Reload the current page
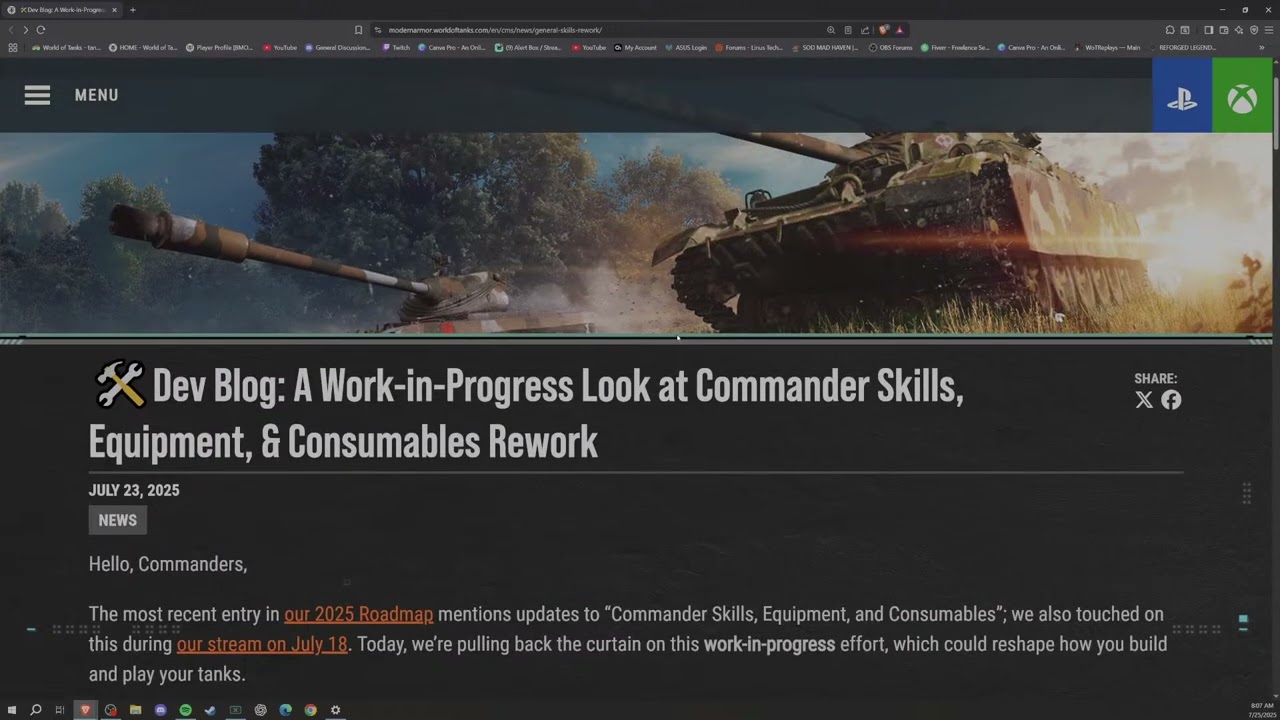 click(x=40, y=30)
